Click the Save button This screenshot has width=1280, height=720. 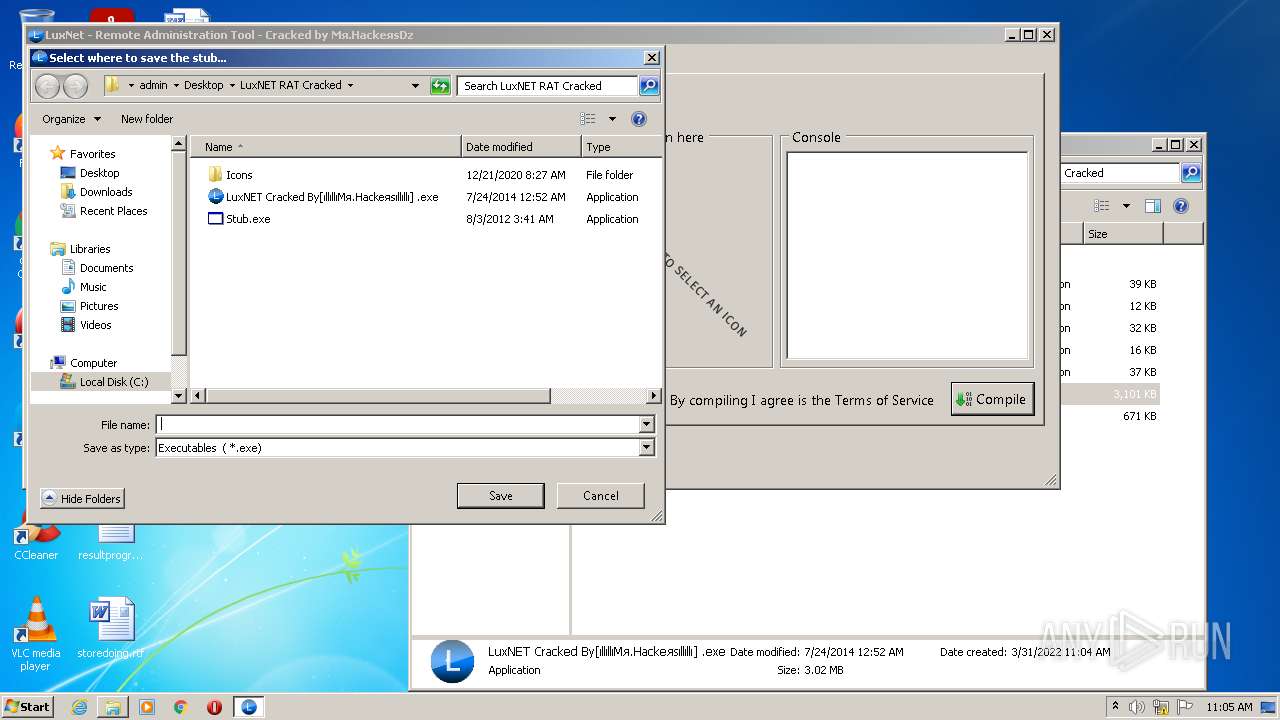click(x=500, y=496)
